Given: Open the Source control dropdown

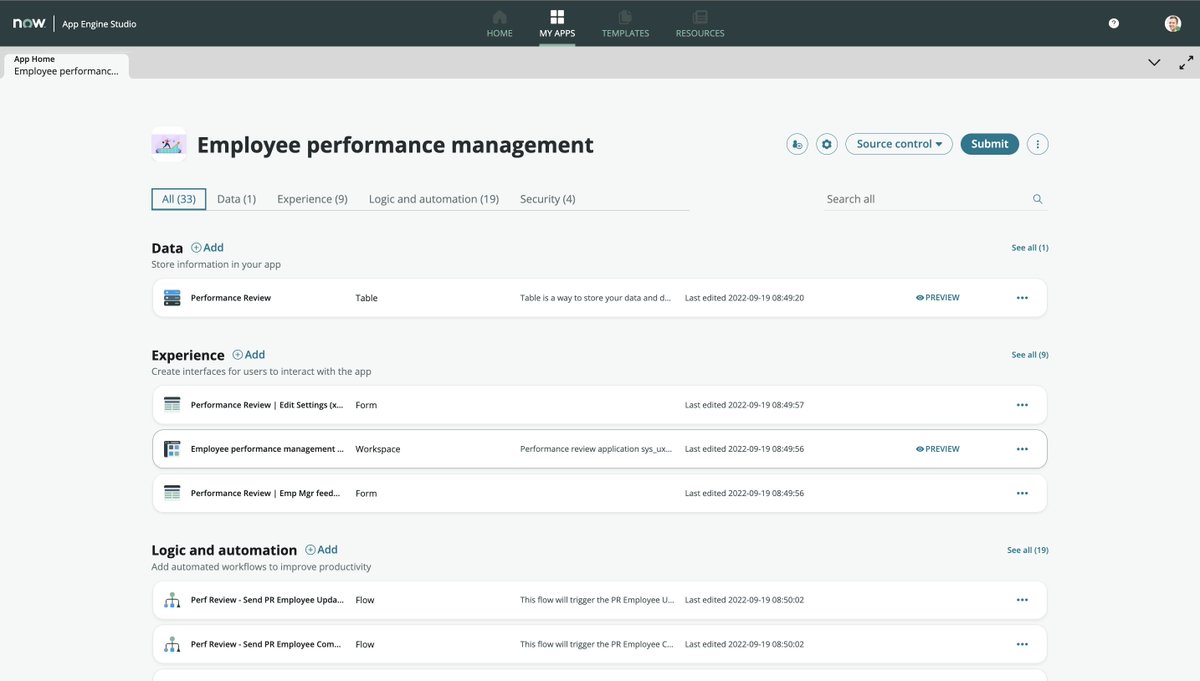Looking at the screenshot, I should (899, 144).
